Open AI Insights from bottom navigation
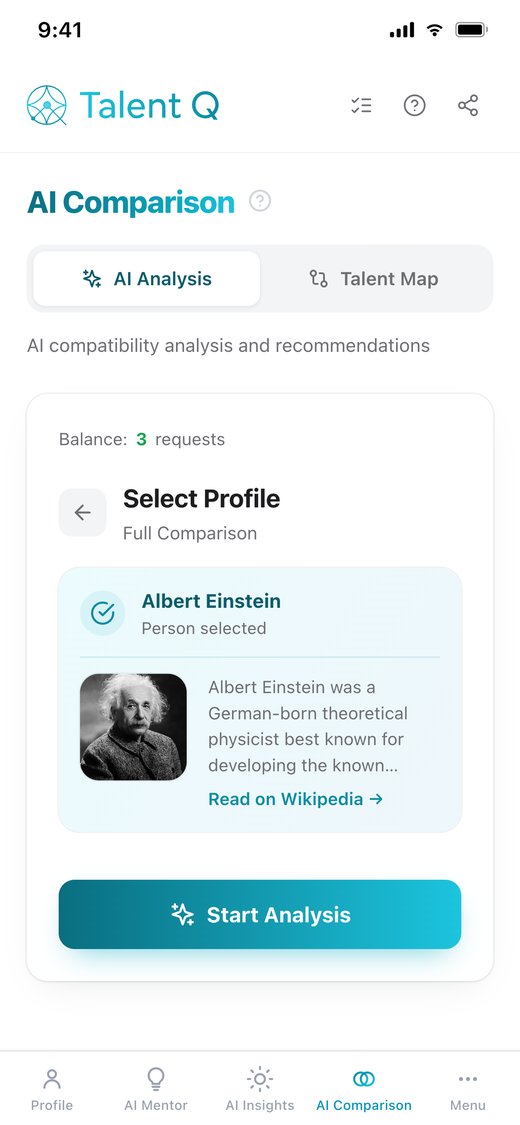Screen dimensions: 520x1125 point(260,1089)
